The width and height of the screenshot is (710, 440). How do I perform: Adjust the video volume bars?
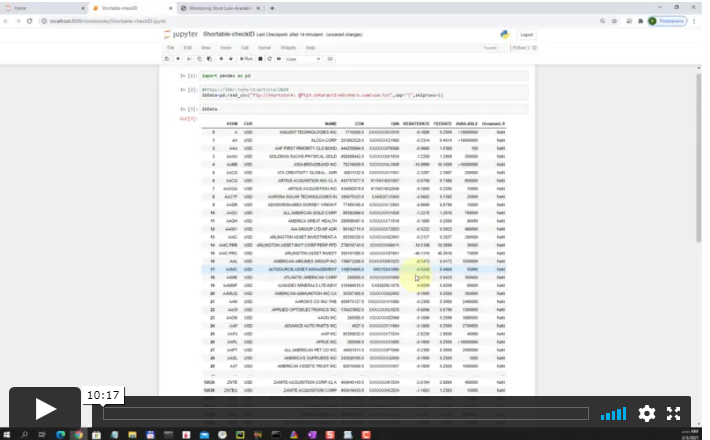[x=613, y=413]
